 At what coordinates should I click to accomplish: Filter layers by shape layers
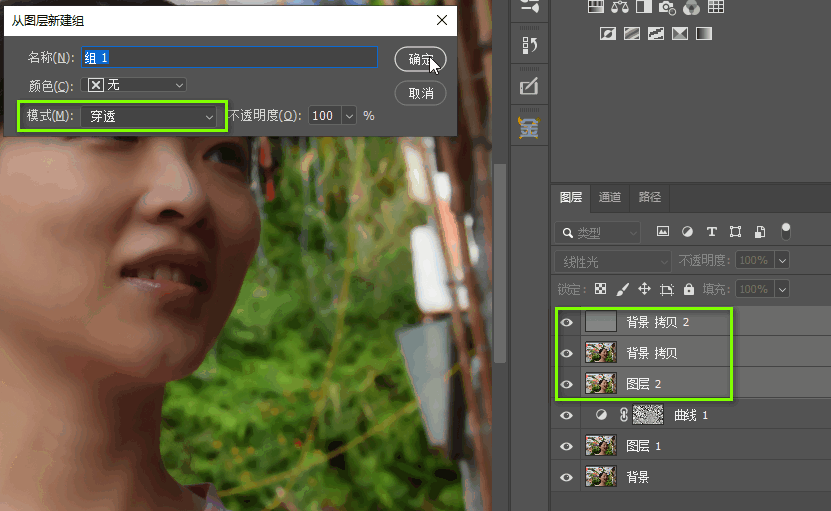coord(736,232)
